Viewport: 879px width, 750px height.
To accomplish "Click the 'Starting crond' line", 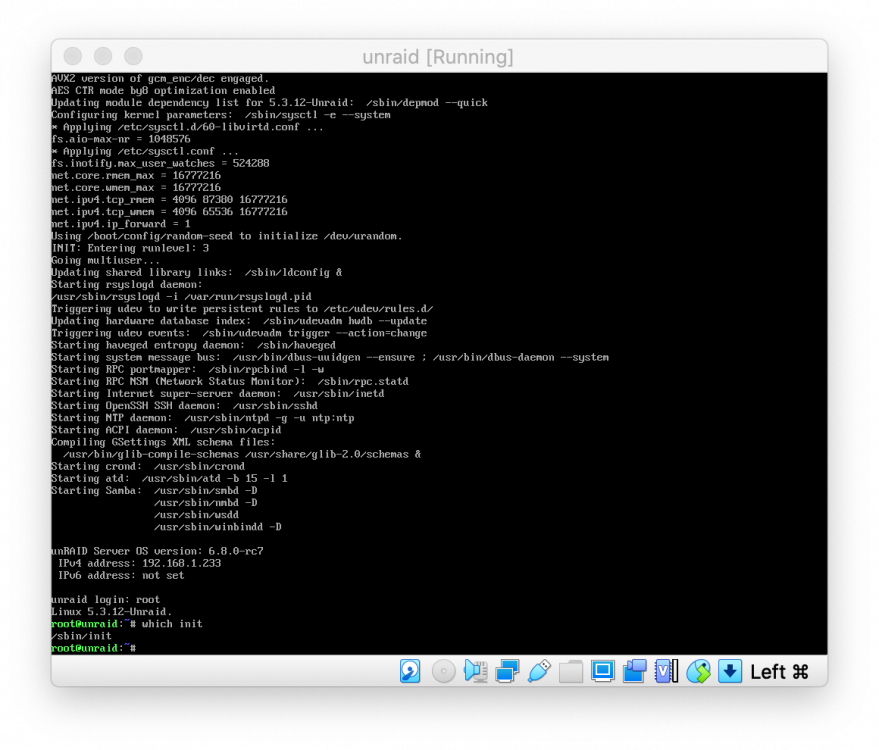I will [x=148, y=466].
